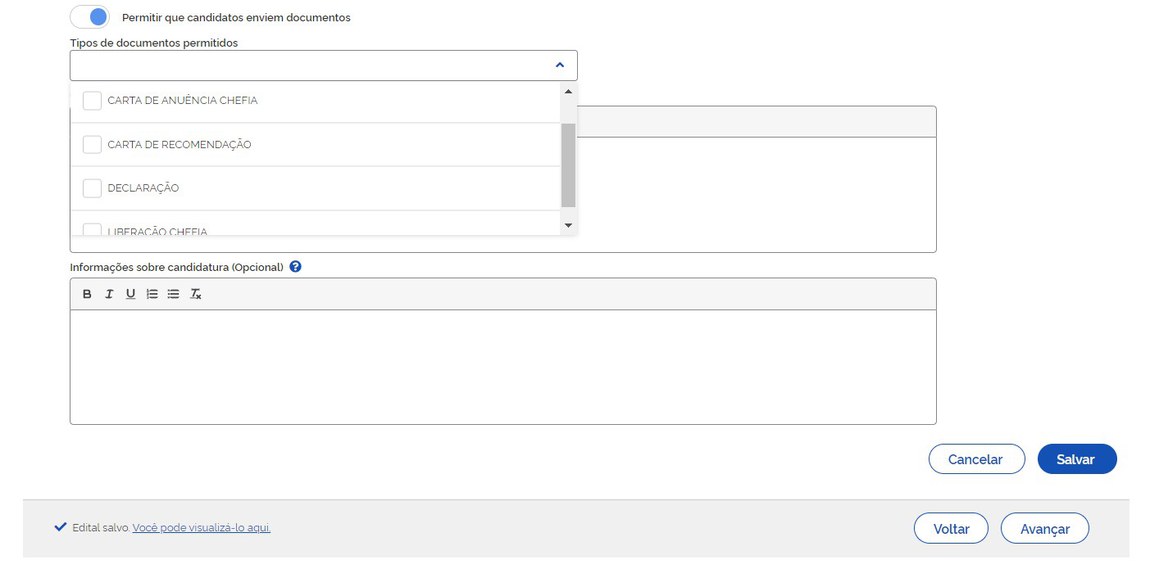Click the document list scrollbar thumb

tap(568, 164)
